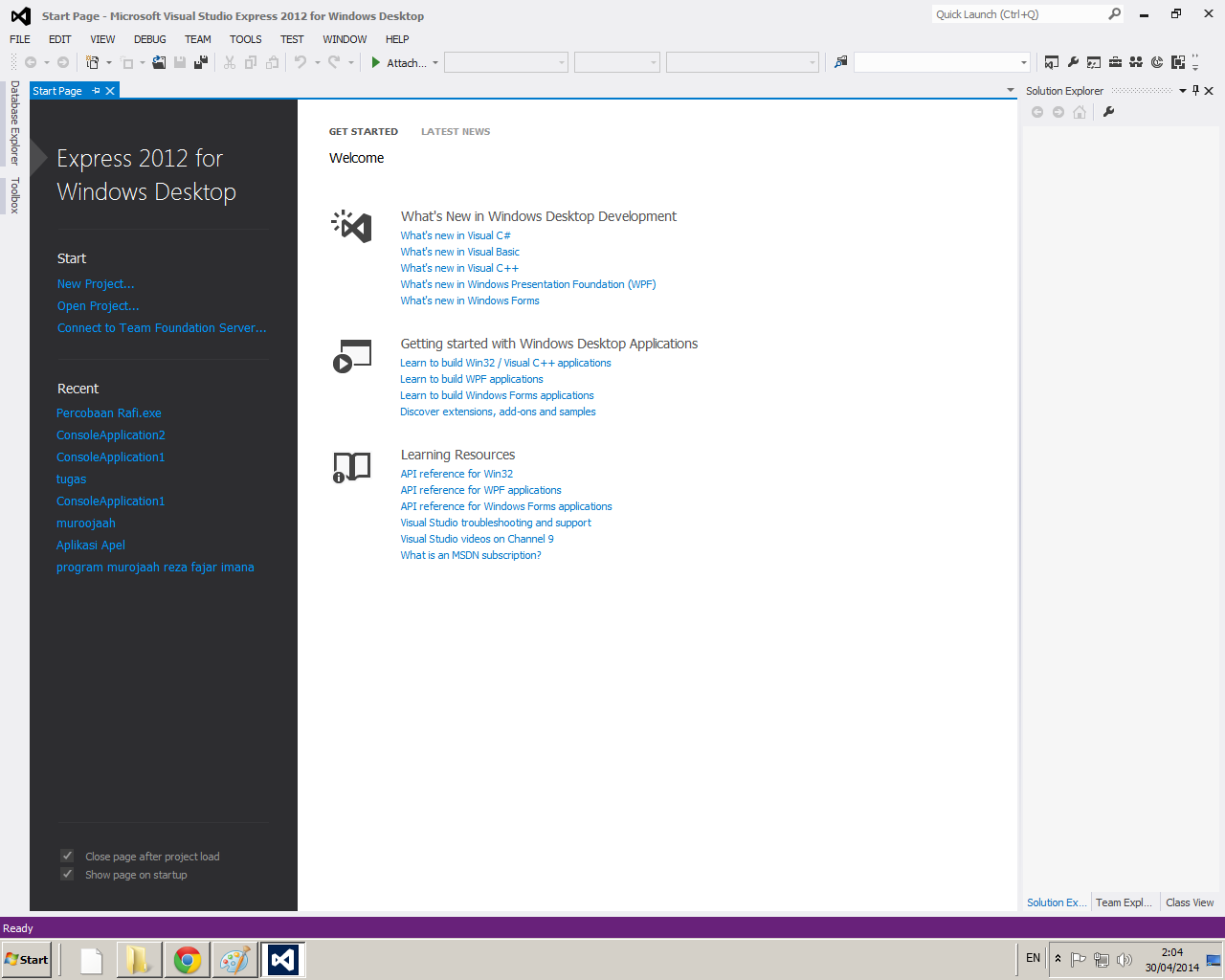
Task: Open recent project 'Percobaan Rafi.exe'
Action: tap(109, 413)
